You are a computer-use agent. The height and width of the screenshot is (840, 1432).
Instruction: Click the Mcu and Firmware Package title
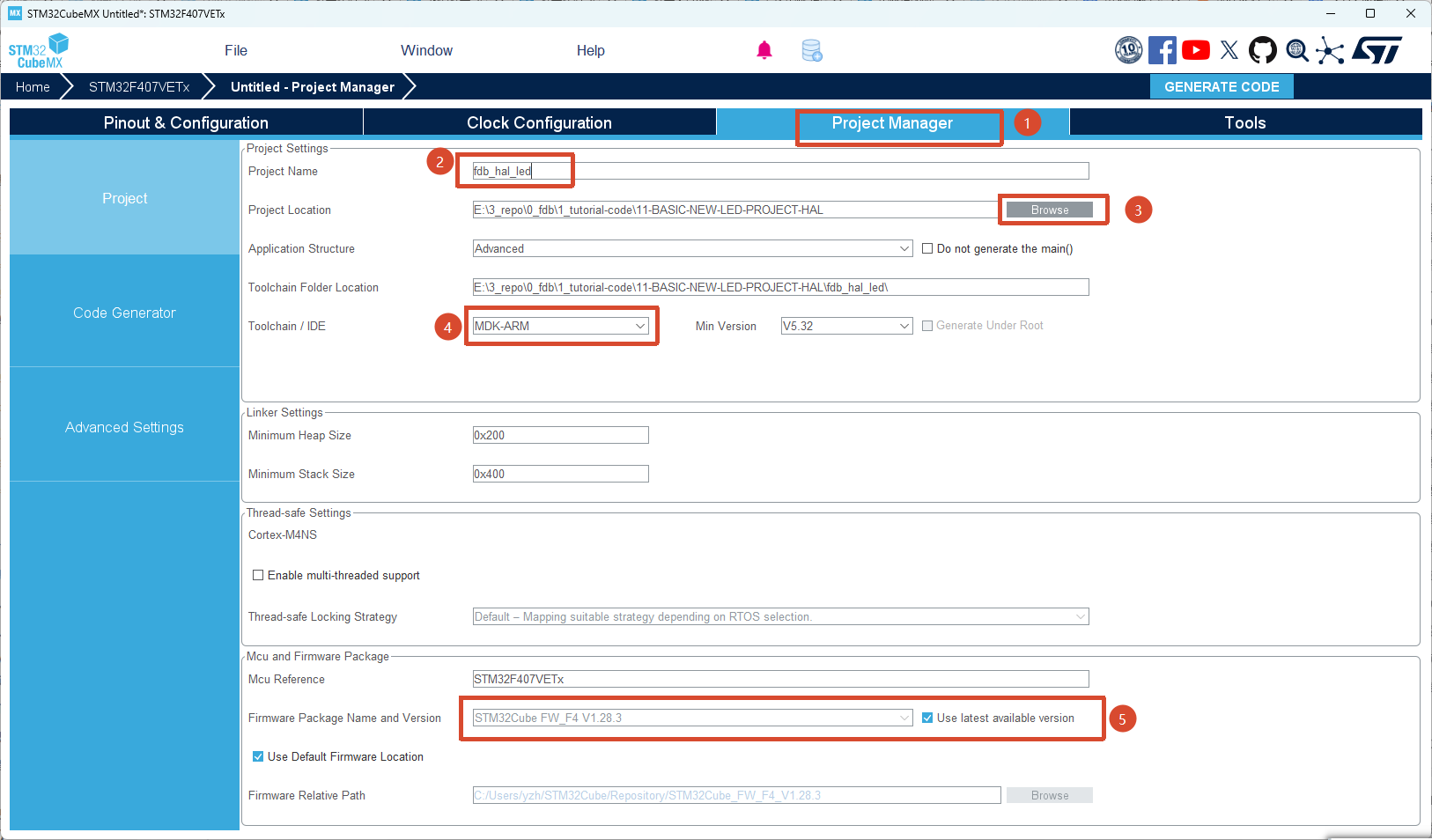pos(318,656)
